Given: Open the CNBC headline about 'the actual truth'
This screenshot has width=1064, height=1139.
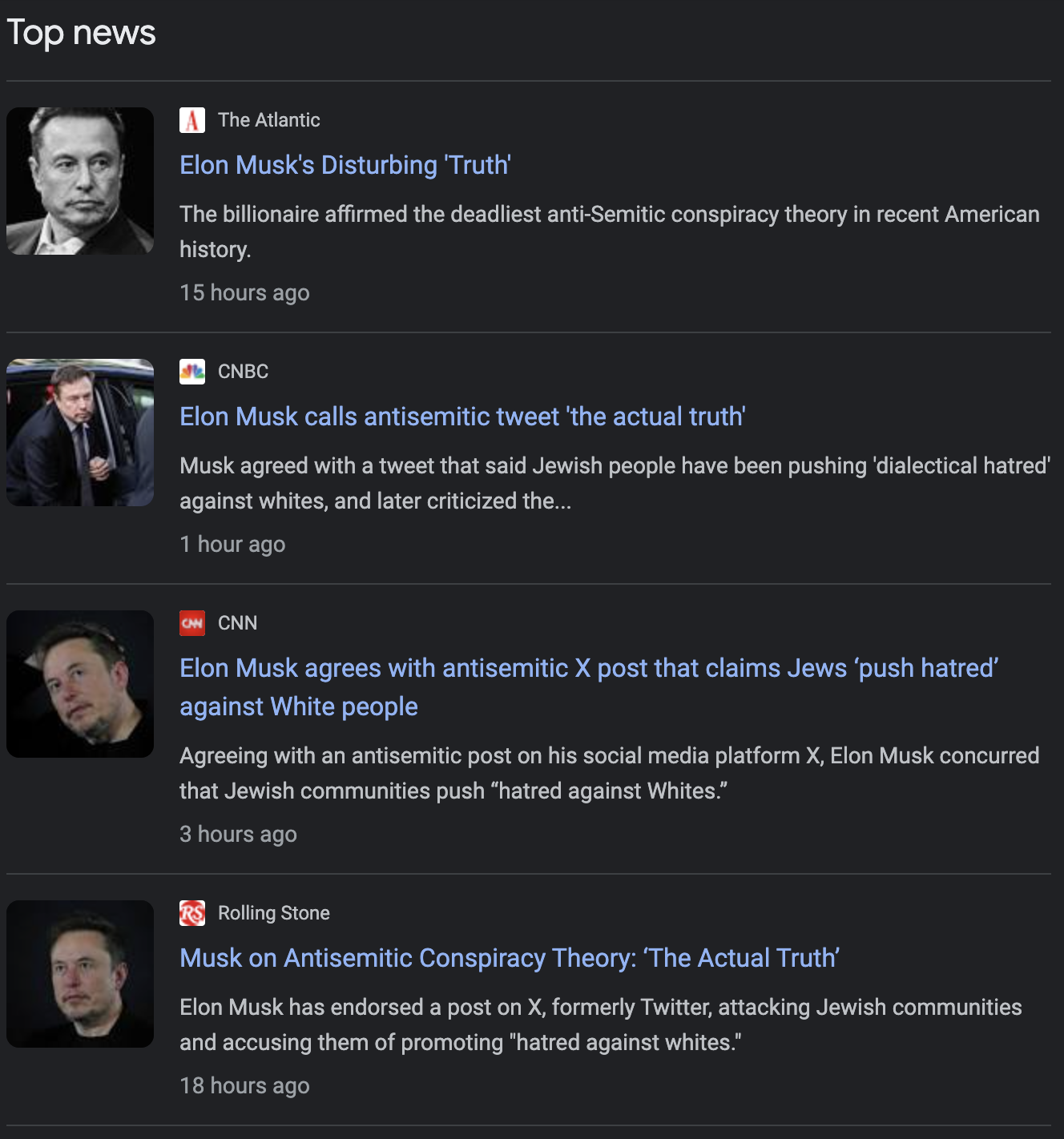Looking at the screenshot, I should 462,417.
